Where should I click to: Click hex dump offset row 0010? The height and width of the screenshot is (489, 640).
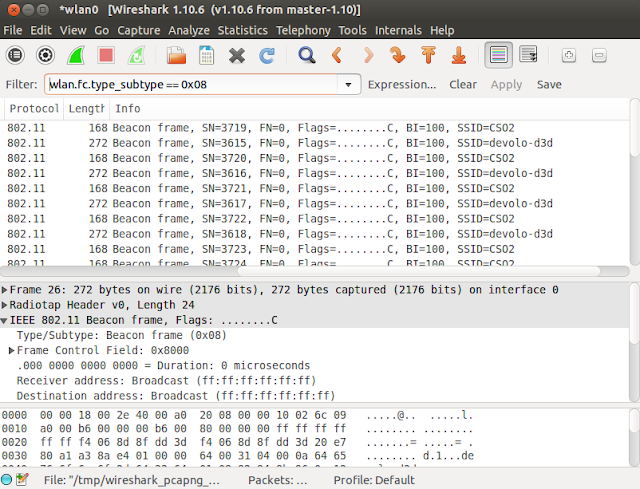tap(14, 429)
